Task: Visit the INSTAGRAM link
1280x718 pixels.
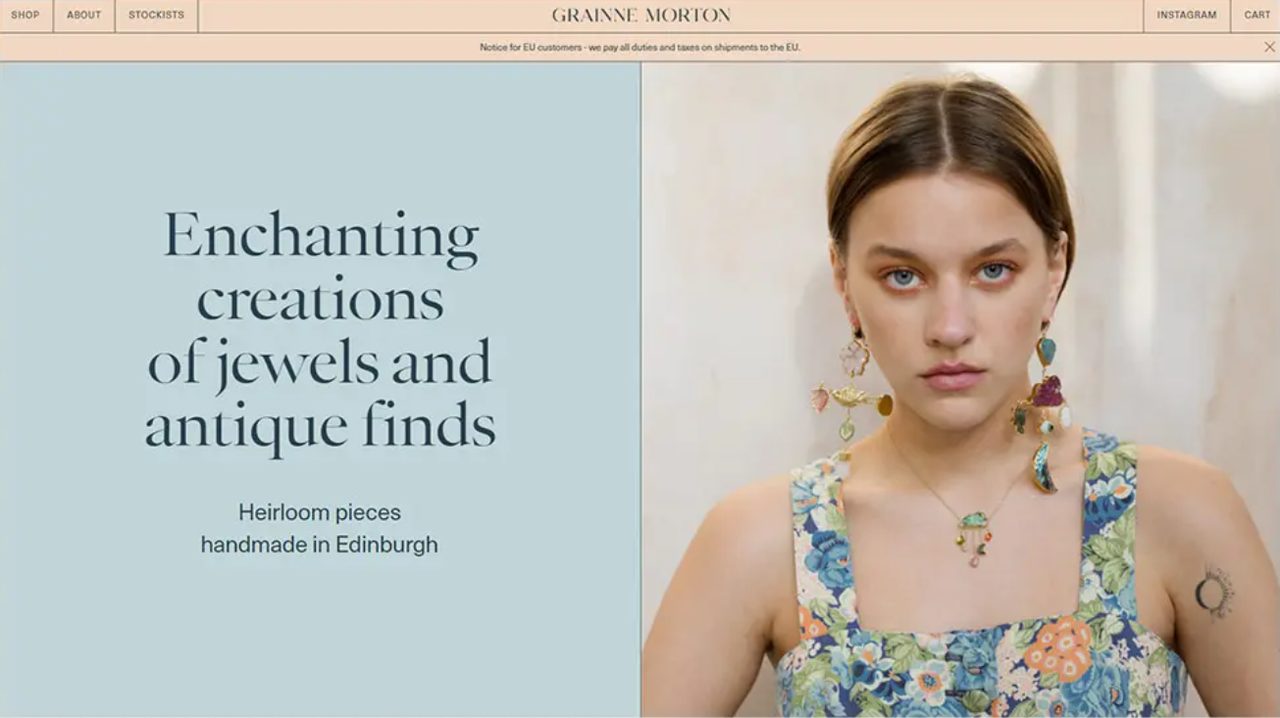Action: click(x=1187, y=15)
